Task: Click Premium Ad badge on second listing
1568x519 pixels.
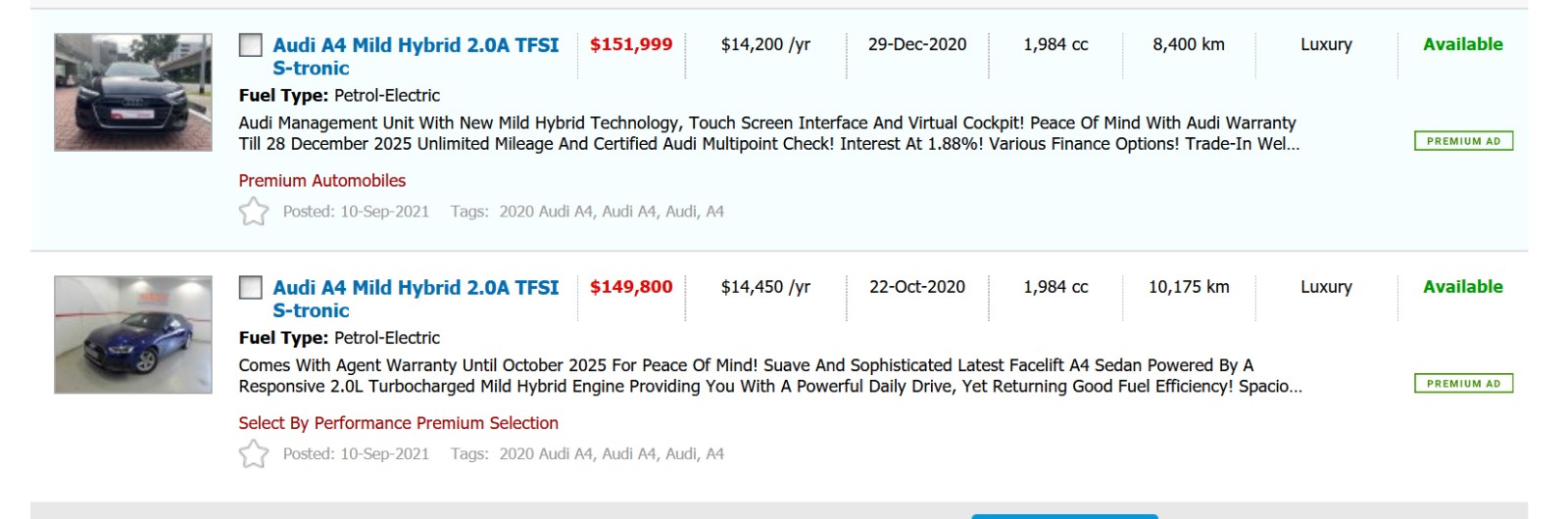Action: point(1463,384)
